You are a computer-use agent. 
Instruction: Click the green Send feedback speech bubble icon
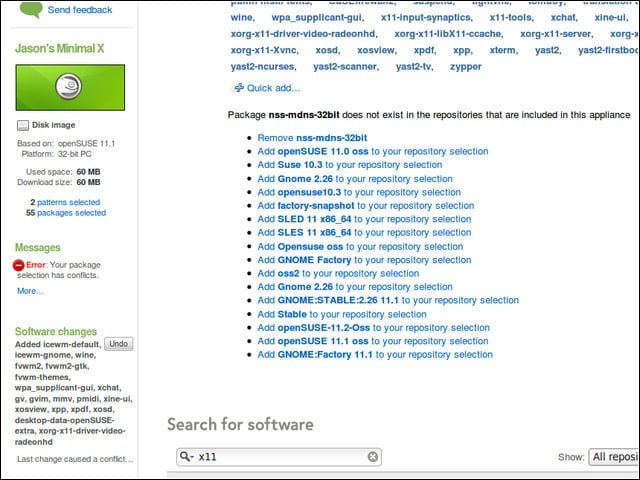pos(31,9)
